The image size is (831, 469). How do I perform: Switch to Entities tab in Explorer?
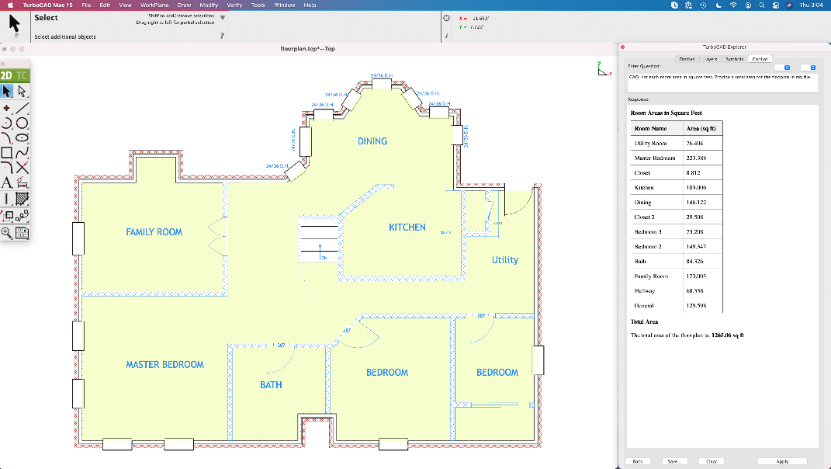click(x=687, y=59)
